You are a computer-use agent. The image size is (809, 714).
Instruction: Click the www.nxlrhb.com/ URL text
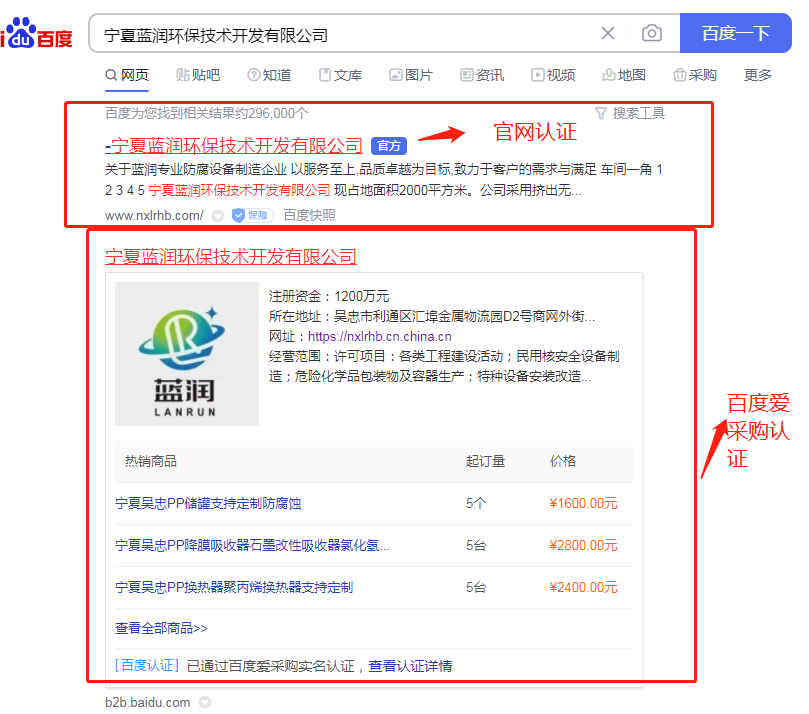(154, 216)
